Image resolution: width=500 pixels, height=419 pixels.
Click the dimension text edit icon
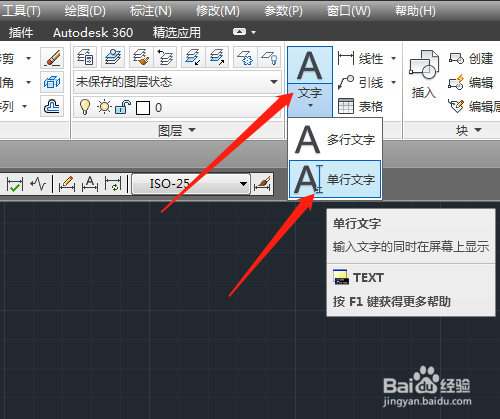pyautogui.click(x=90, y=184)
